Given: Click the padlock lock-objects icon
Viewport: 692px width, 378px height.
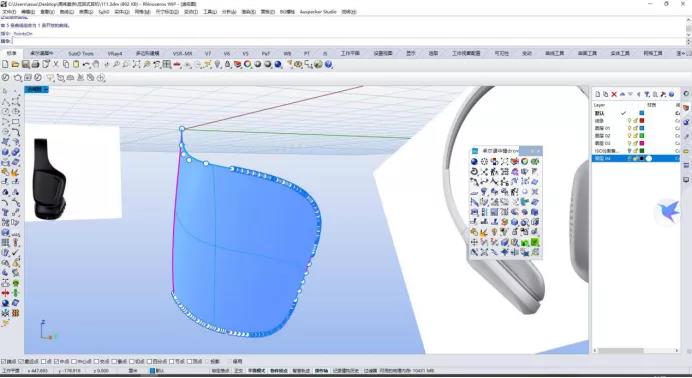Looking at the screenshot, I should point(228,64).
